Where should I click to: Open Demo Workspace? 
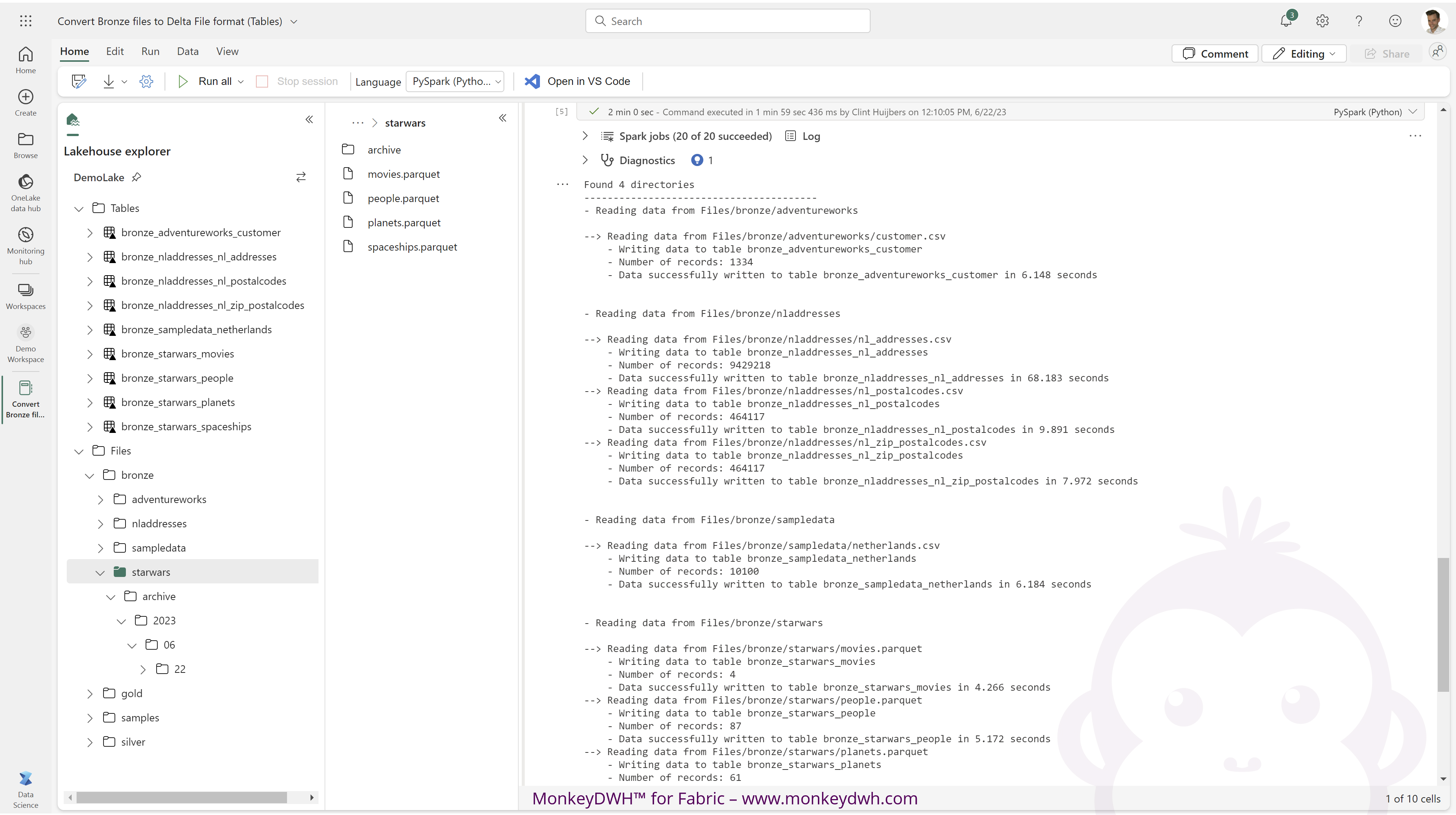click(25, 344)
